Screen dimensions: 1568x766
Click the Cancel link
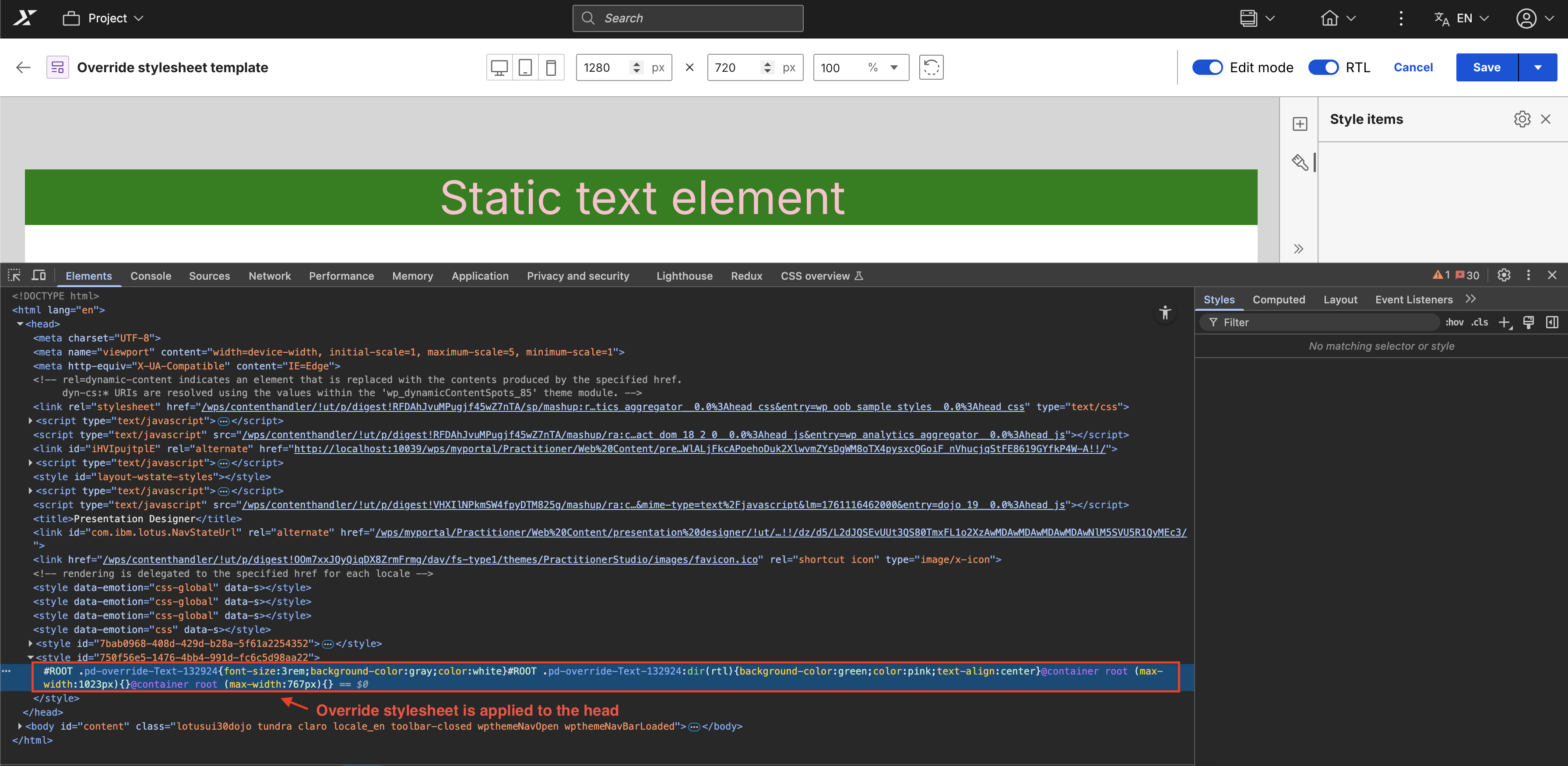pos(1413,67)
